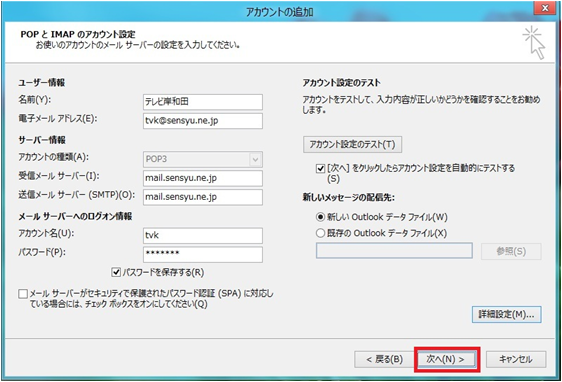Click the 参照(S) browse button
This screenshot has height=382, width=562.
[511, 251]
